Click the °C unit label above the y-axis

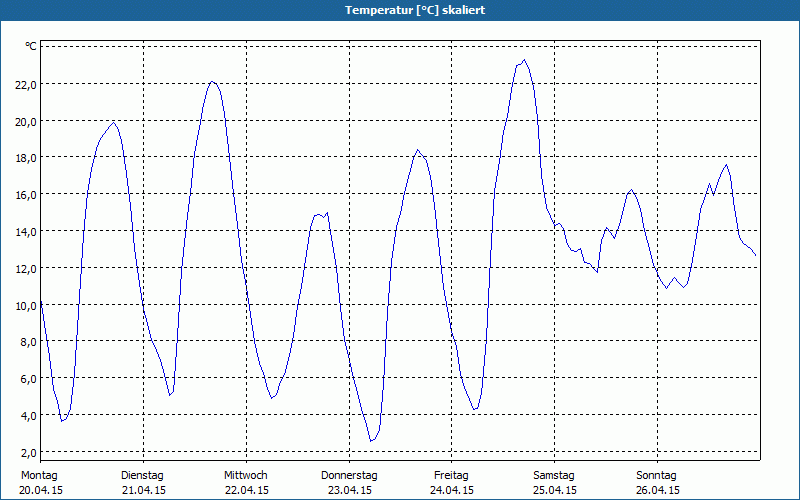pos(31,46)
